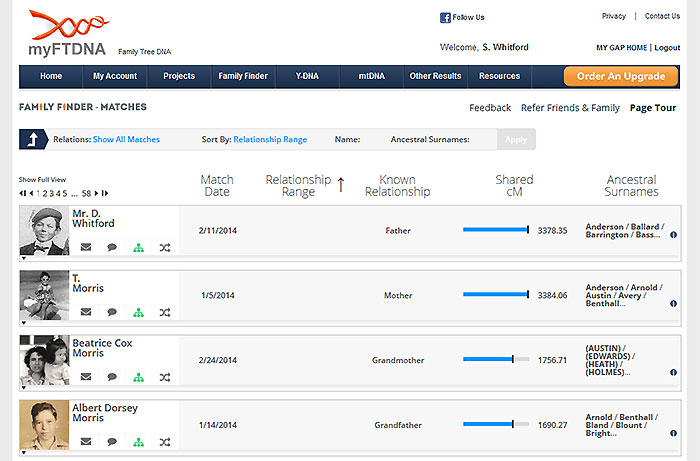Open Sort By Relationship Range dropdown

coord(270,139)
